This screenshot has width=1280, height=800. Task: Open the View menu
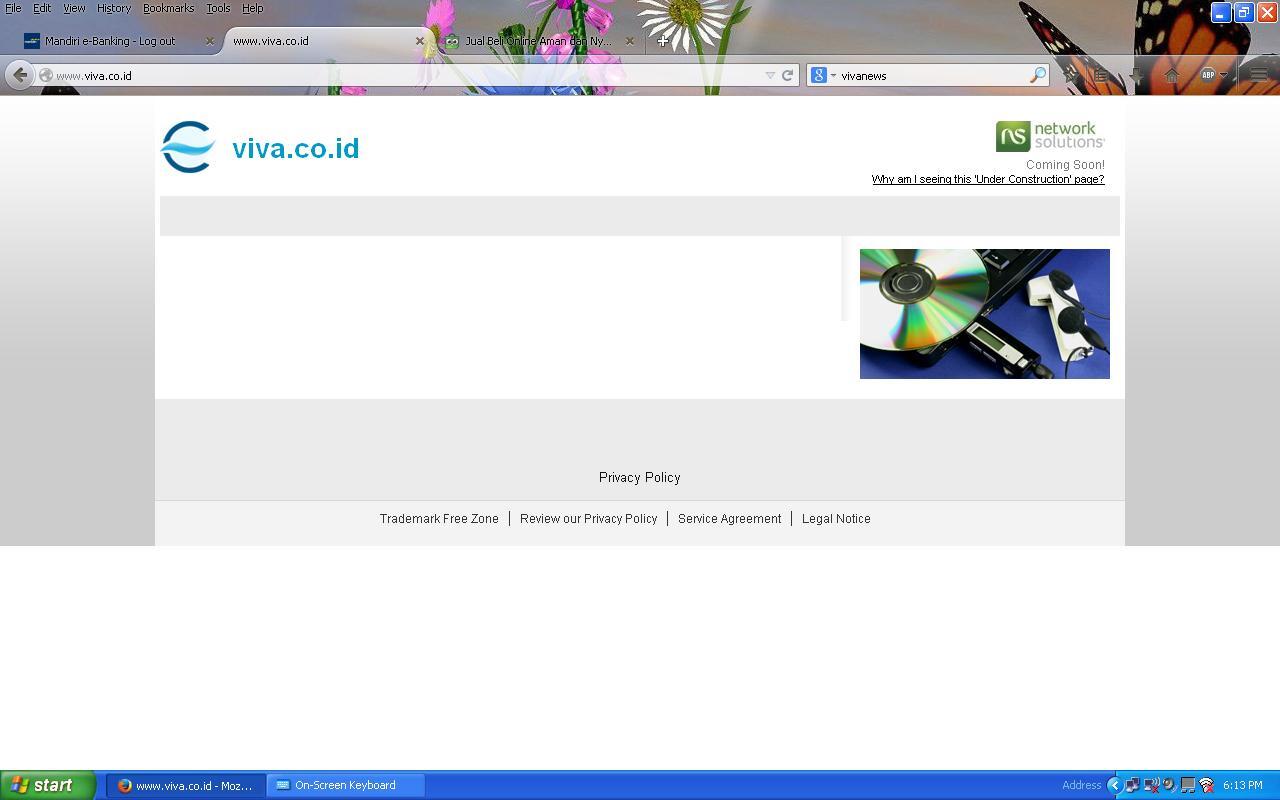point(74,8)
